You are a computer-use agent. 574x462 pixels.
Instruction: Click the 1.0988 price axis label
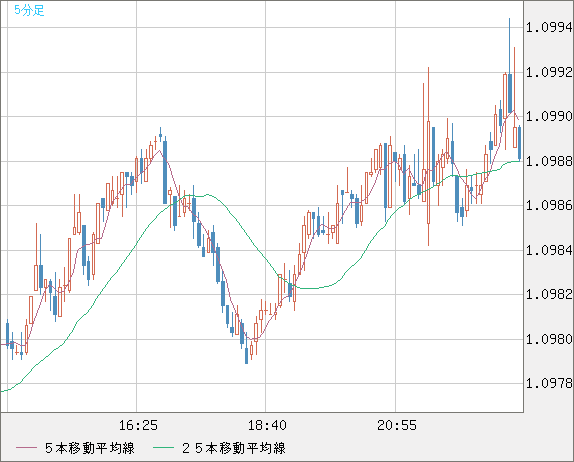549,161
